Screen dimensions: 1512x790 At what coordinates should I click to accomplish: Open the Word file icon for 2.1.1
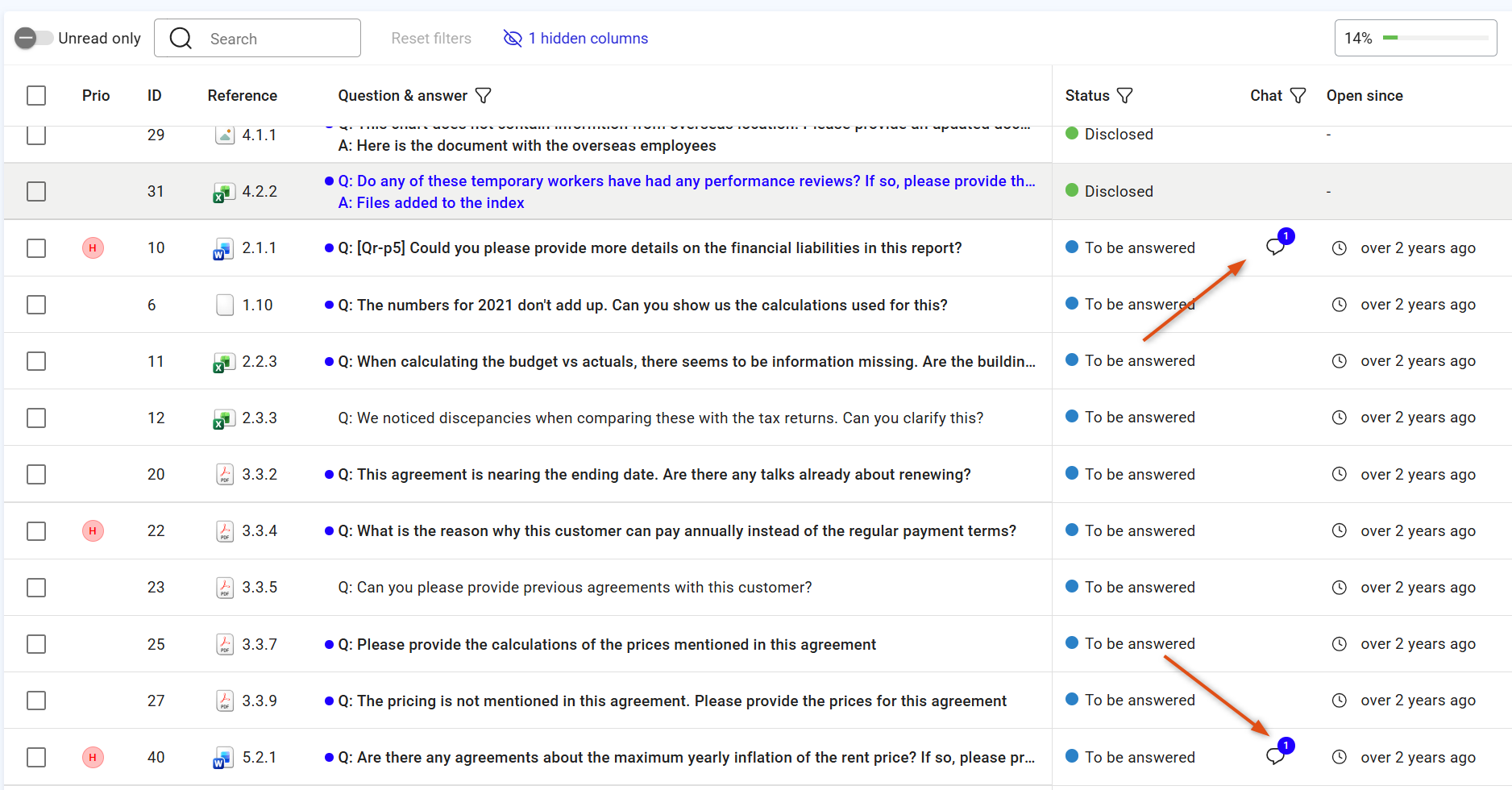(x=223, y=249)
